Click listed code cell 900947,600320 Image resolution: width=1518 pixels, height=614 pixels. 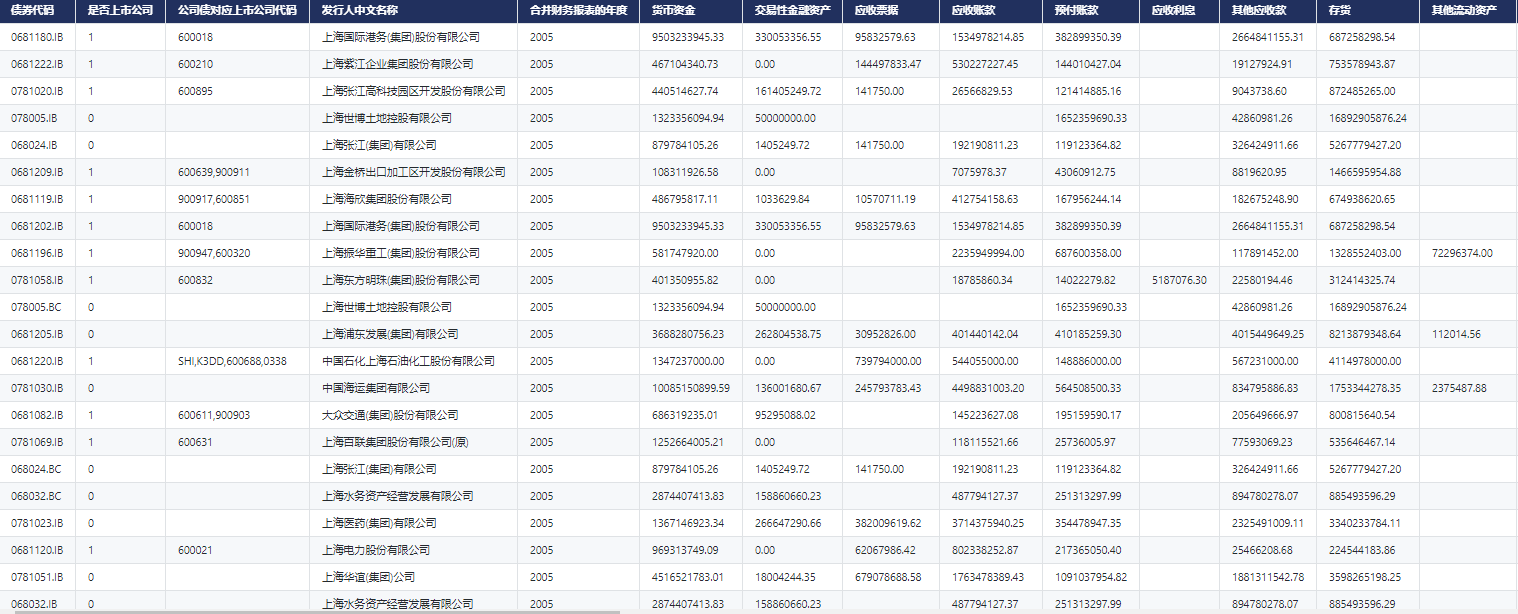click(214, 253)
